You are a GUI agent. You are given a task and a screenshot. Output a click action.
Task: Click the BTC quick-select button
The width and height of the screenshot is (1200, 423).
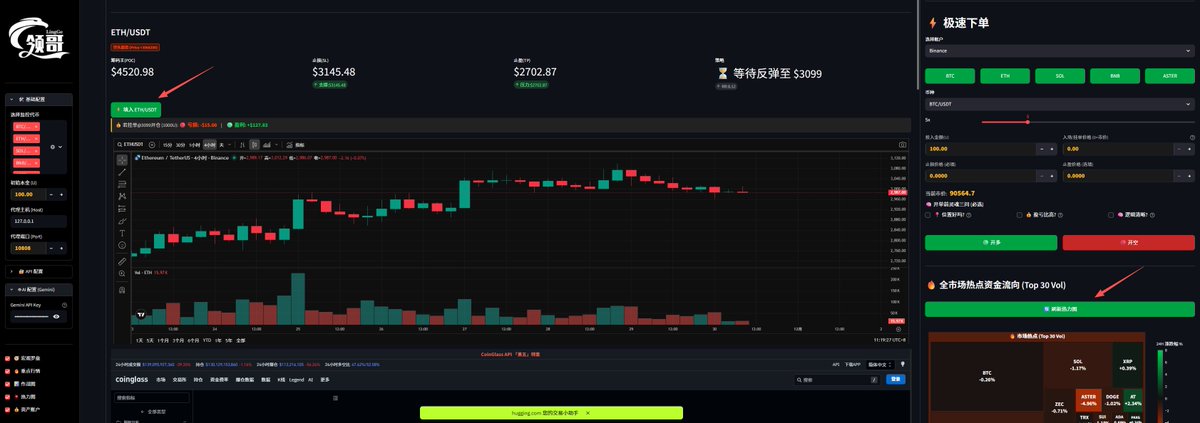click(x=948, y=76)
